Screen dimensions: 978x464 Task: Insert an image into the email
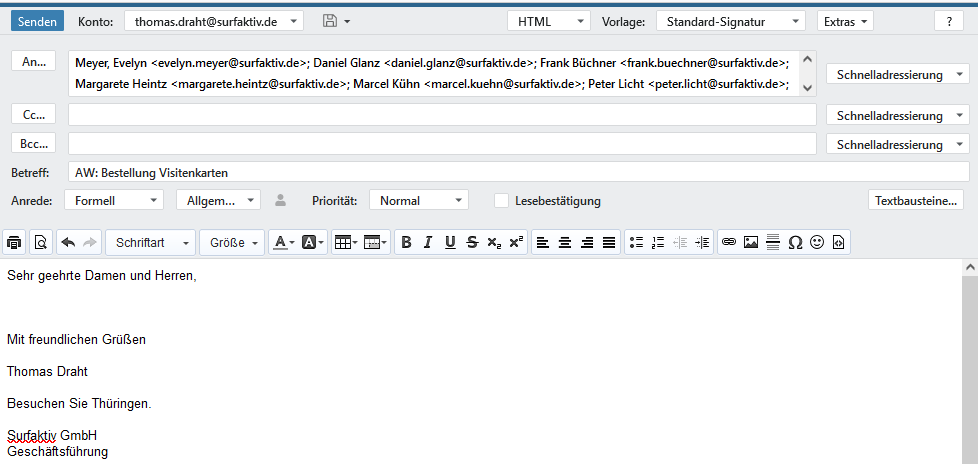tap(751, 242)
